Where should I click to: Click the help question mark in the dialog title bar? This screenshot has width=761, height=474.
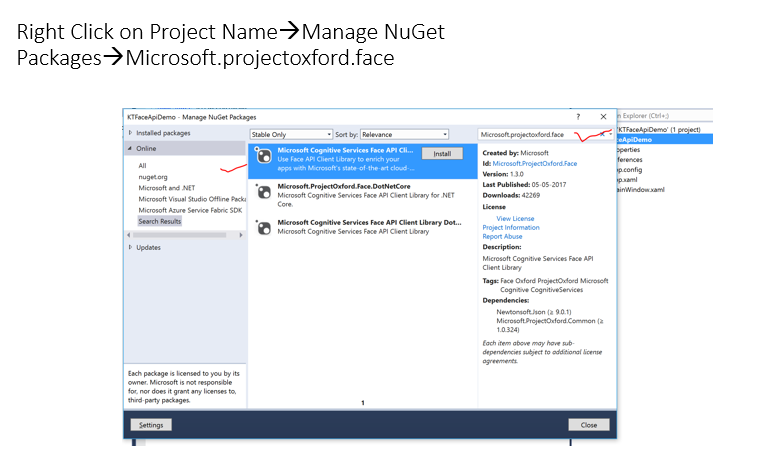(578, 117)
